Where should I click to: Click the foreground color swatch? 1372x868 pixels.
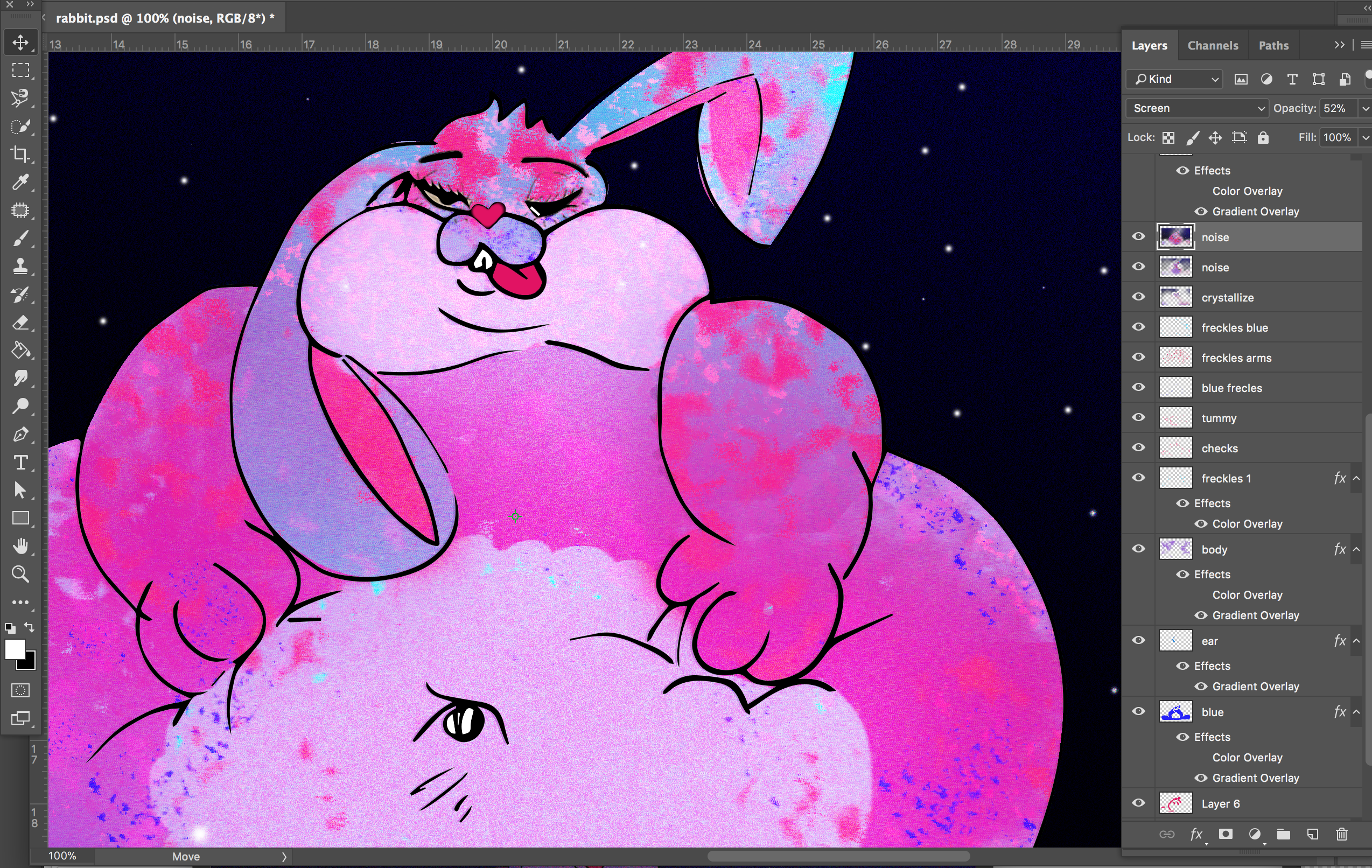pos(14,649)
